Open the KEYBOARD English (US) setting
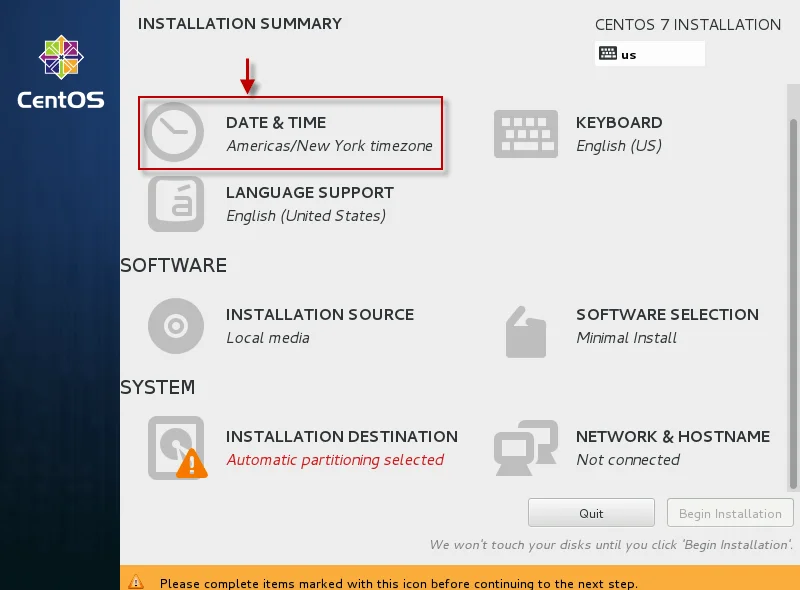The height and width of the screenshot is (590, 800). 619,134
